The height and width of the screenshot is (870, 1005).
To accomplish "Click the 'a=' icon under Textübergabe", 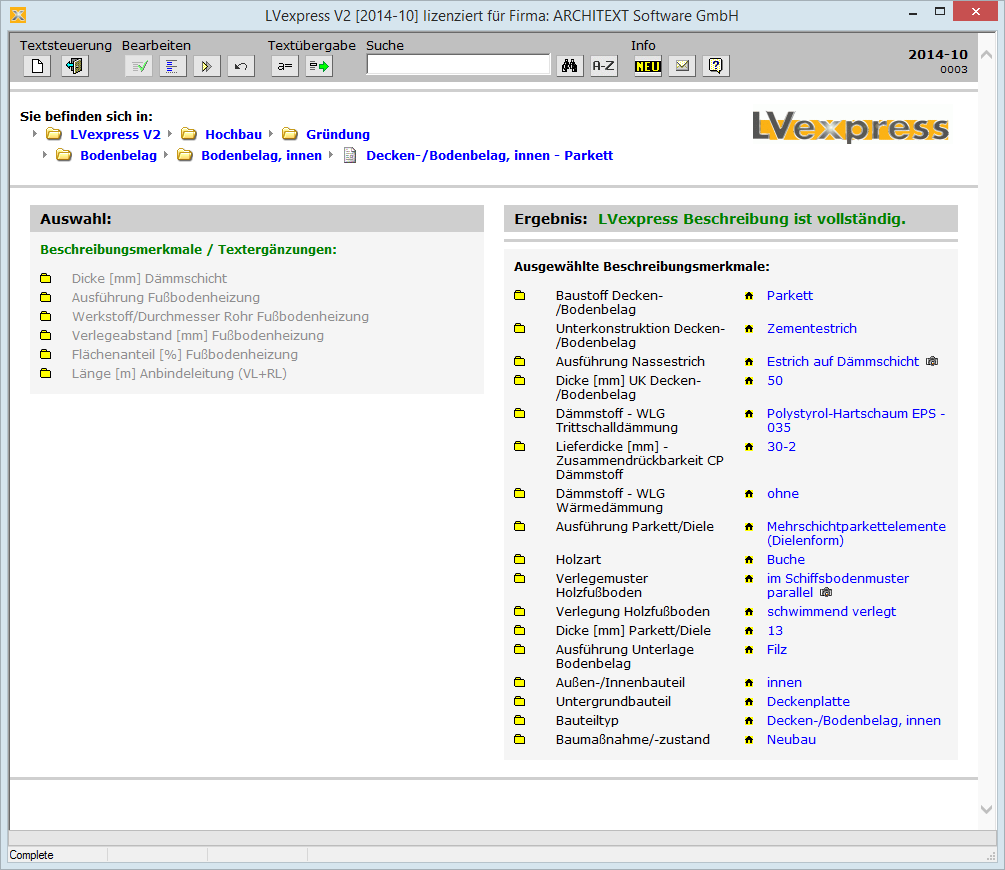I will coord(285,66).
